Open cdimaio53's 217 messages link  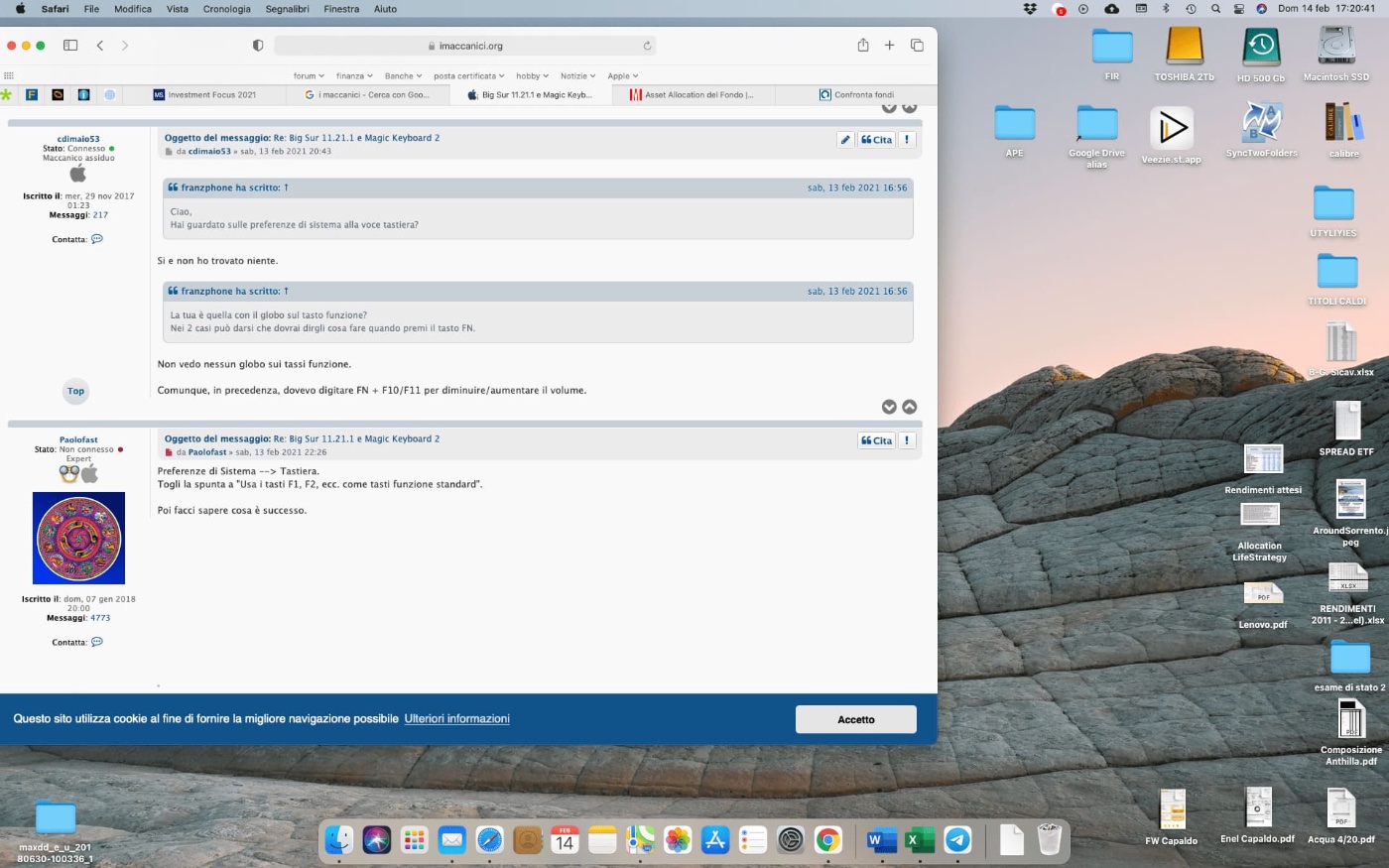click(x=100, y=215)
